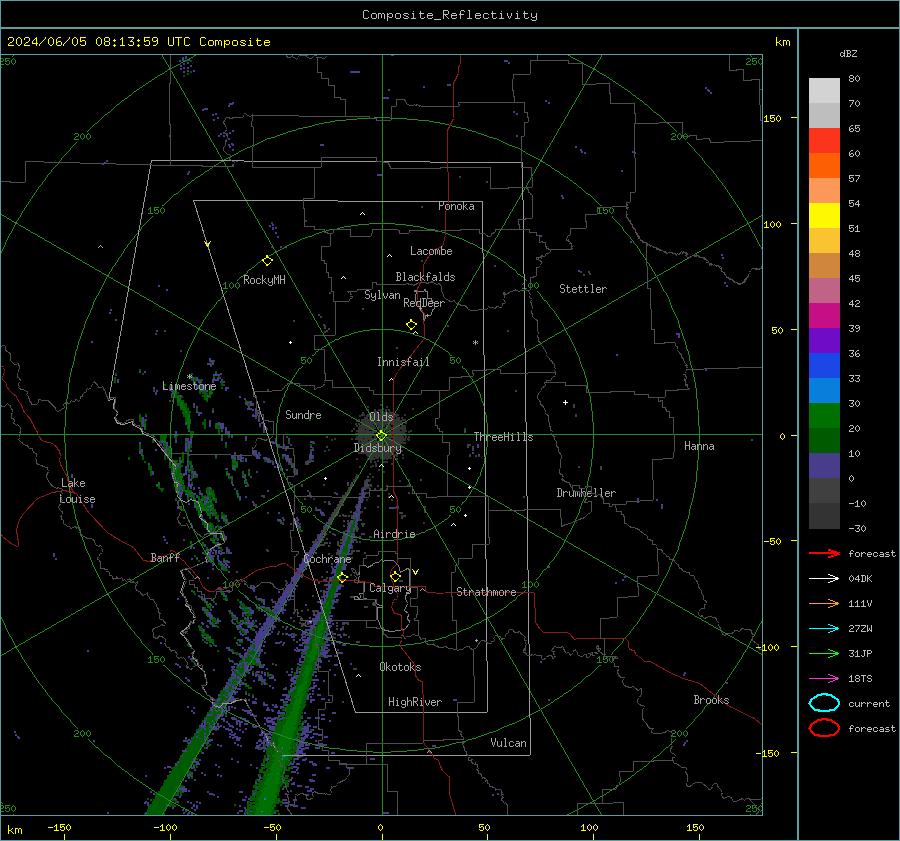Click the ThreeHills city label

503,437
